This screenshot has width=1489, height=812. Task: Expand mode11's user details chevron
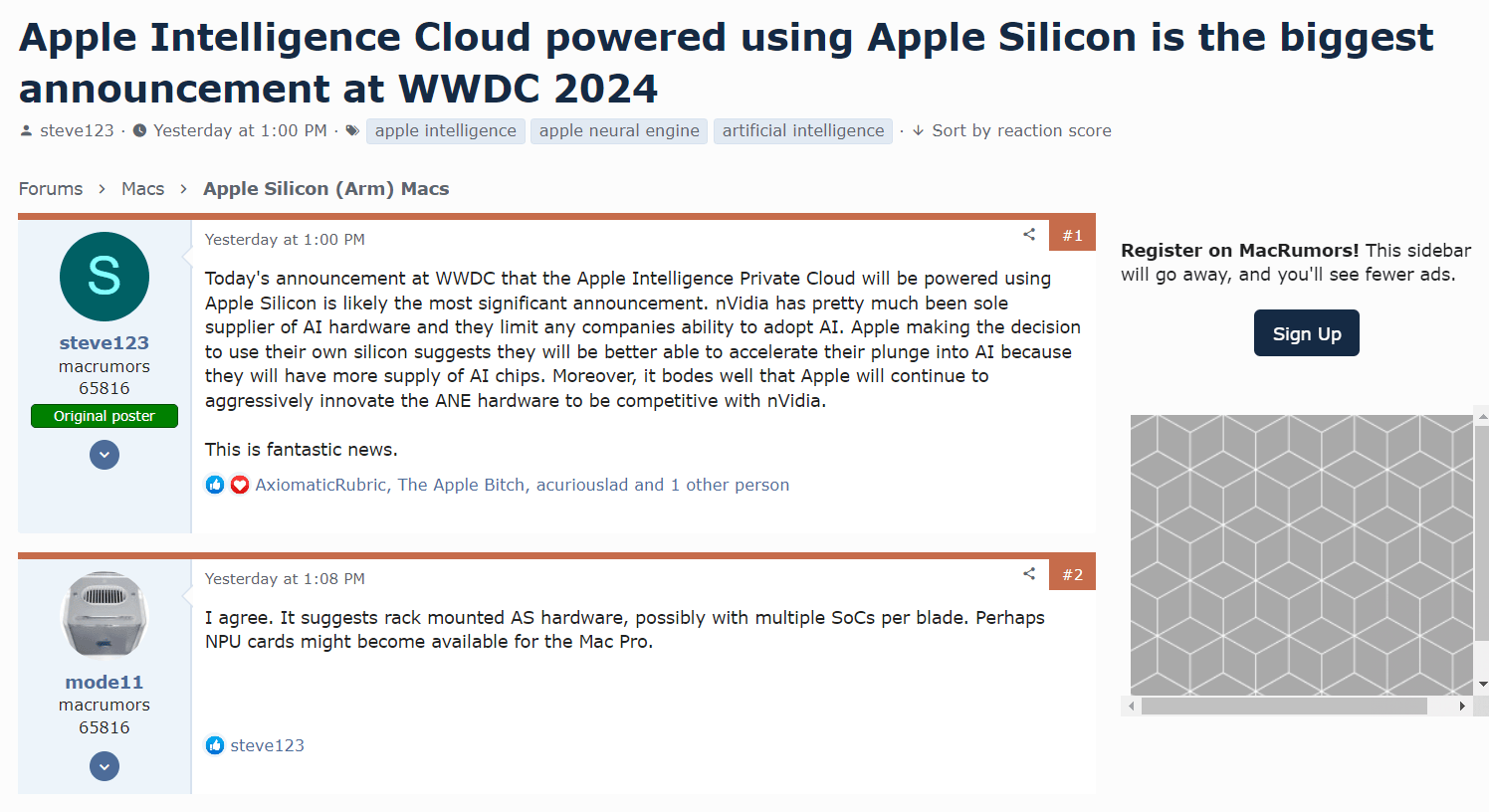105,766
